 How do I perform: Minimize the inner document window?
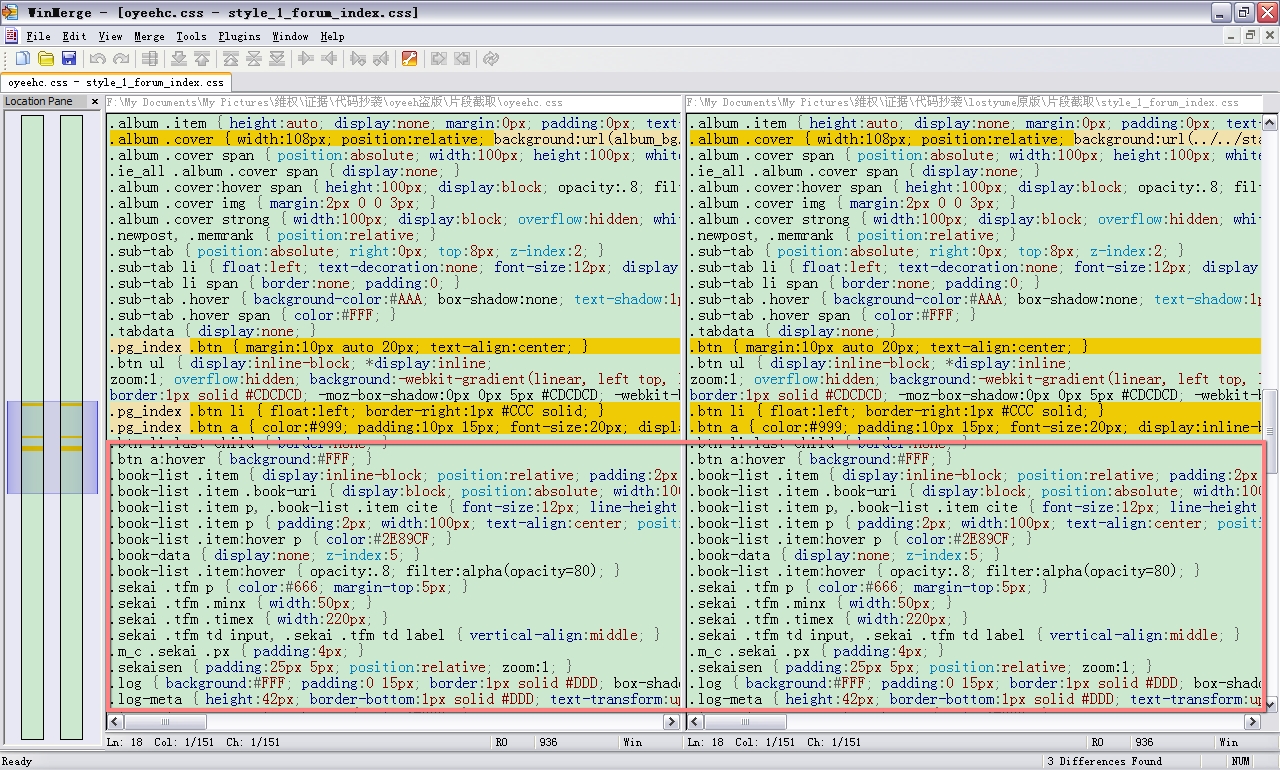click(x=1231, y=36)
